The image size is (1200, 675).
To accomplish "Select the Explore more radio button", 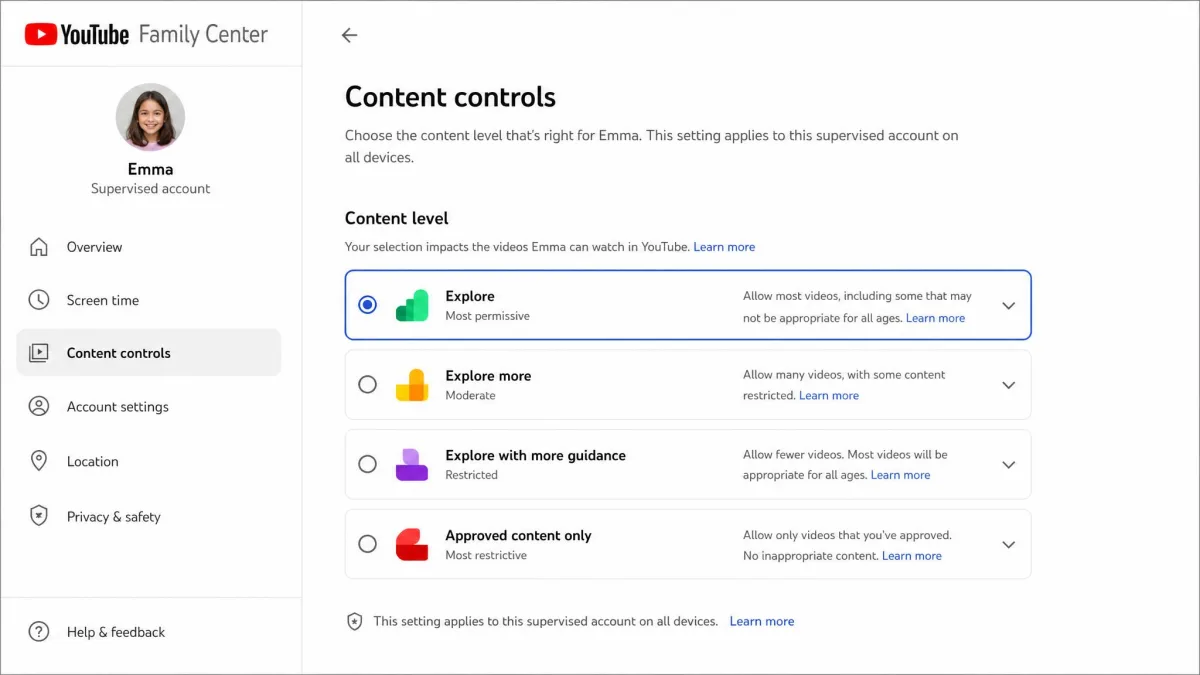I will tap(367, 384).
